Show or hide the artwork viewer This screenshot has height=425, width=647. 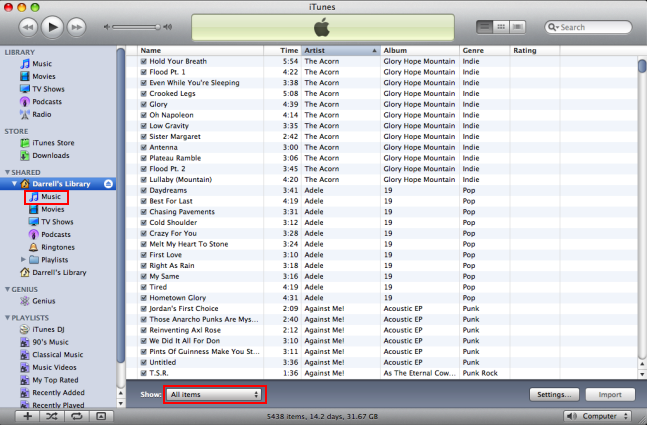(101, 416)
